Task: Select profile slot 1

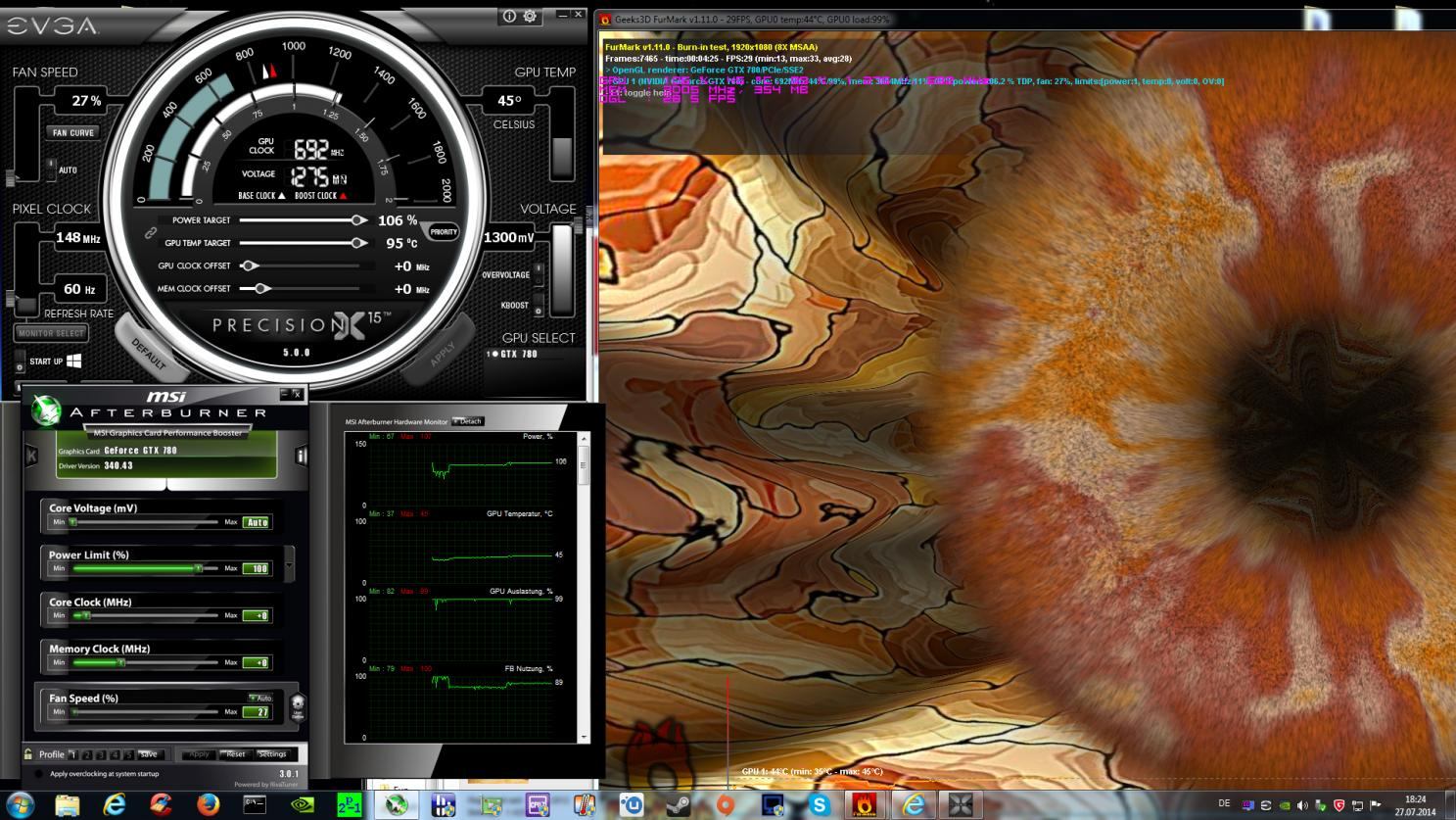Action: 73,754
